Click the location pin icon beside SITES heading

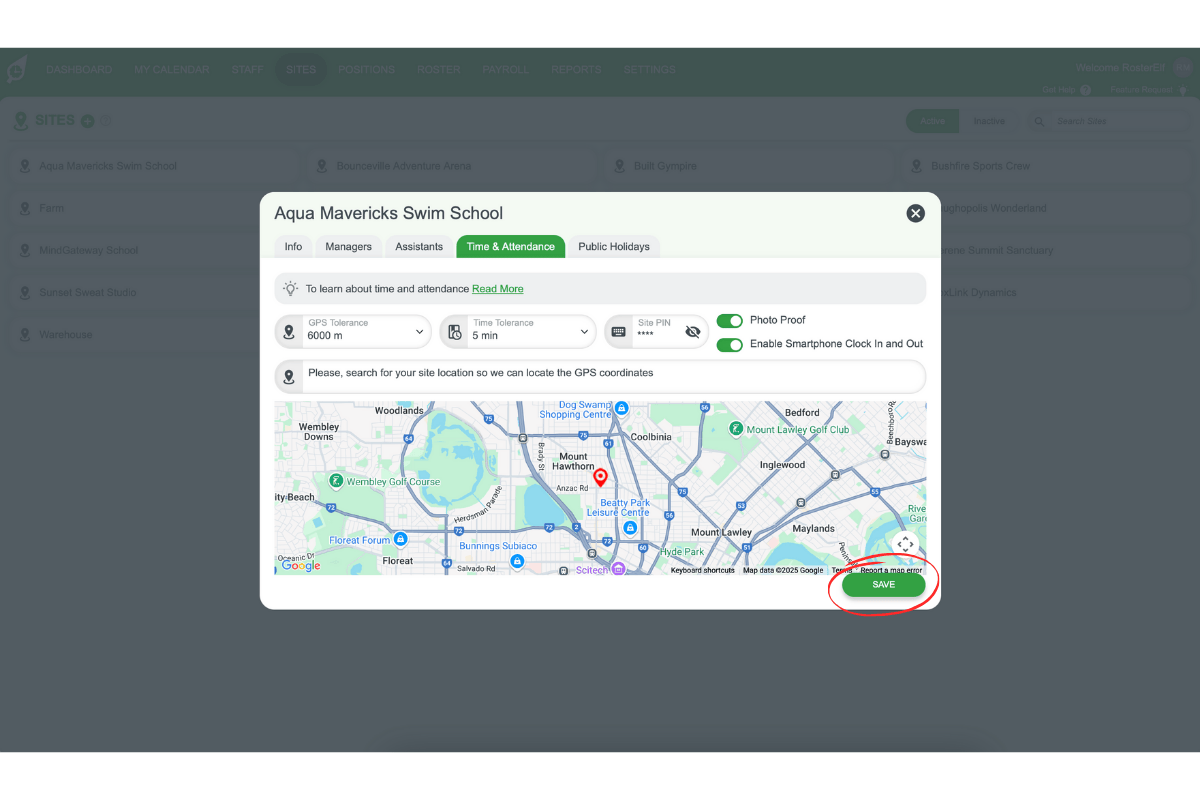tap(21, 120)
